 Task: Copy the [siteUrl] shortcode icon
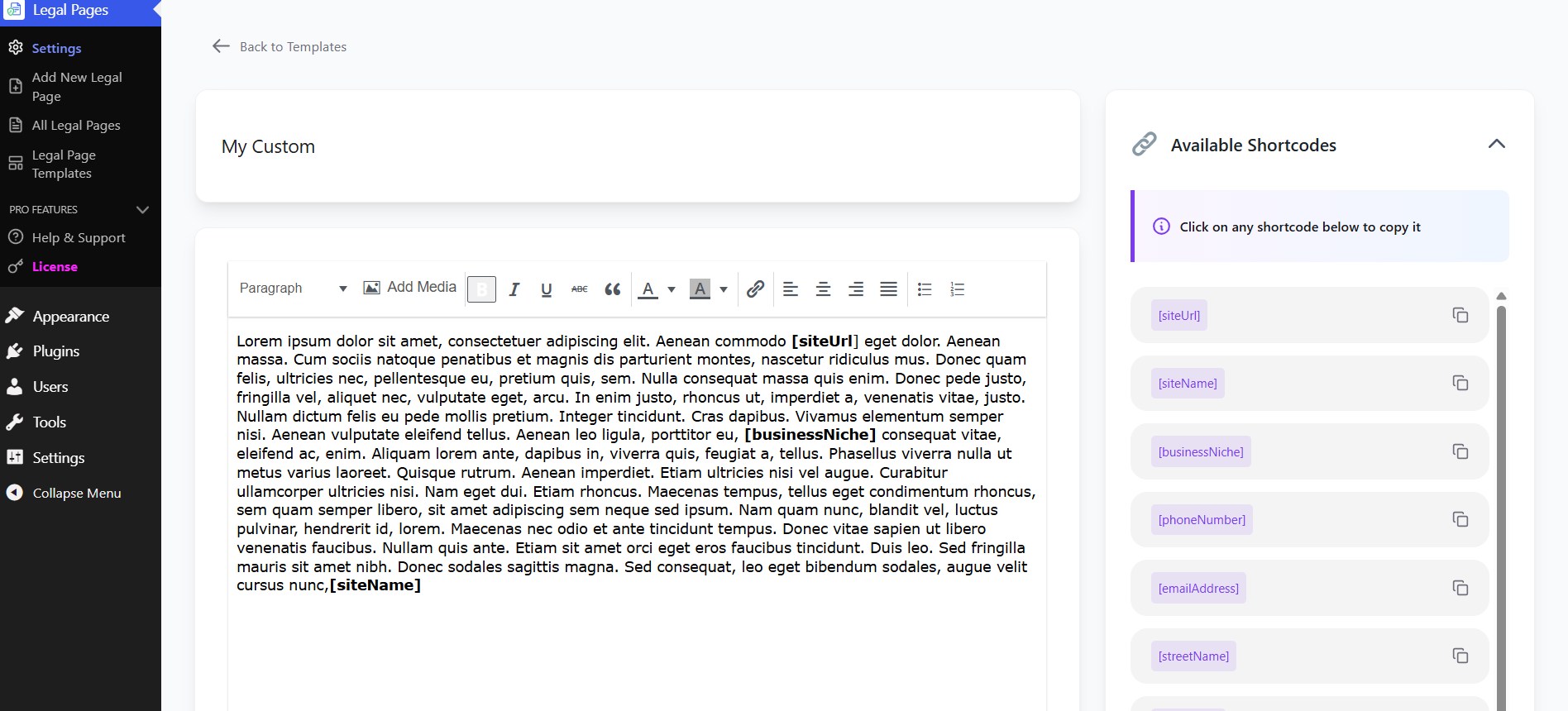(x=1460, y=315)
